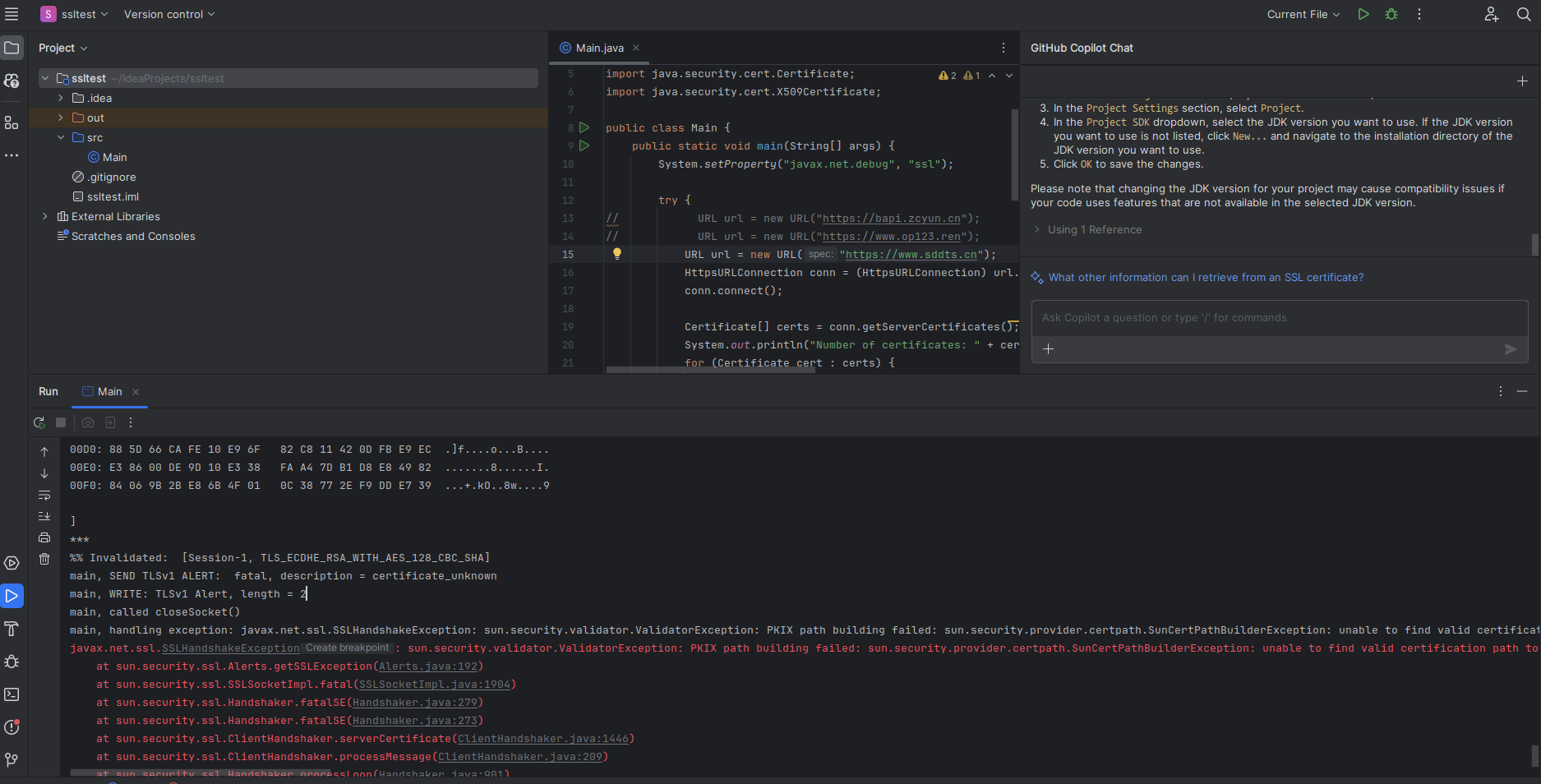Screen dimensions: 1541x784
Task: Open the Project tool window icon
Action: tap(12, 48)
